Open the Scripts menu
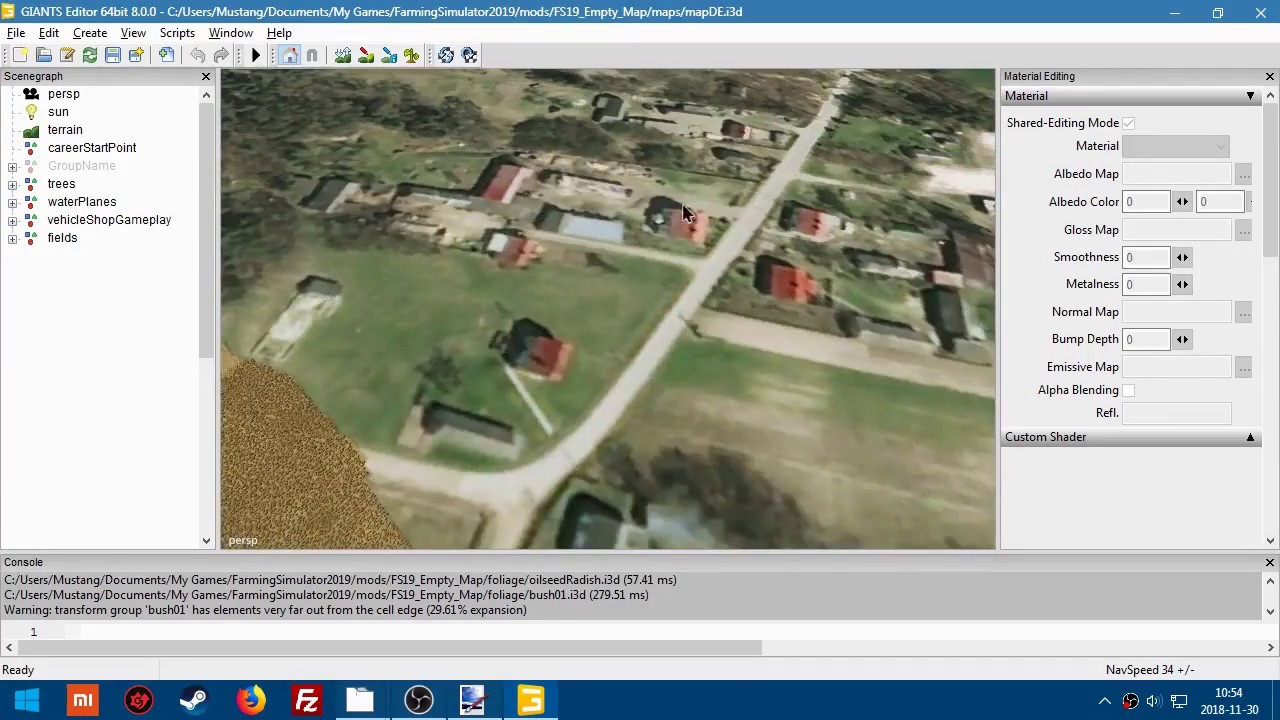The height and width of the screenshot is (720, 1280). tap(177, 33)
